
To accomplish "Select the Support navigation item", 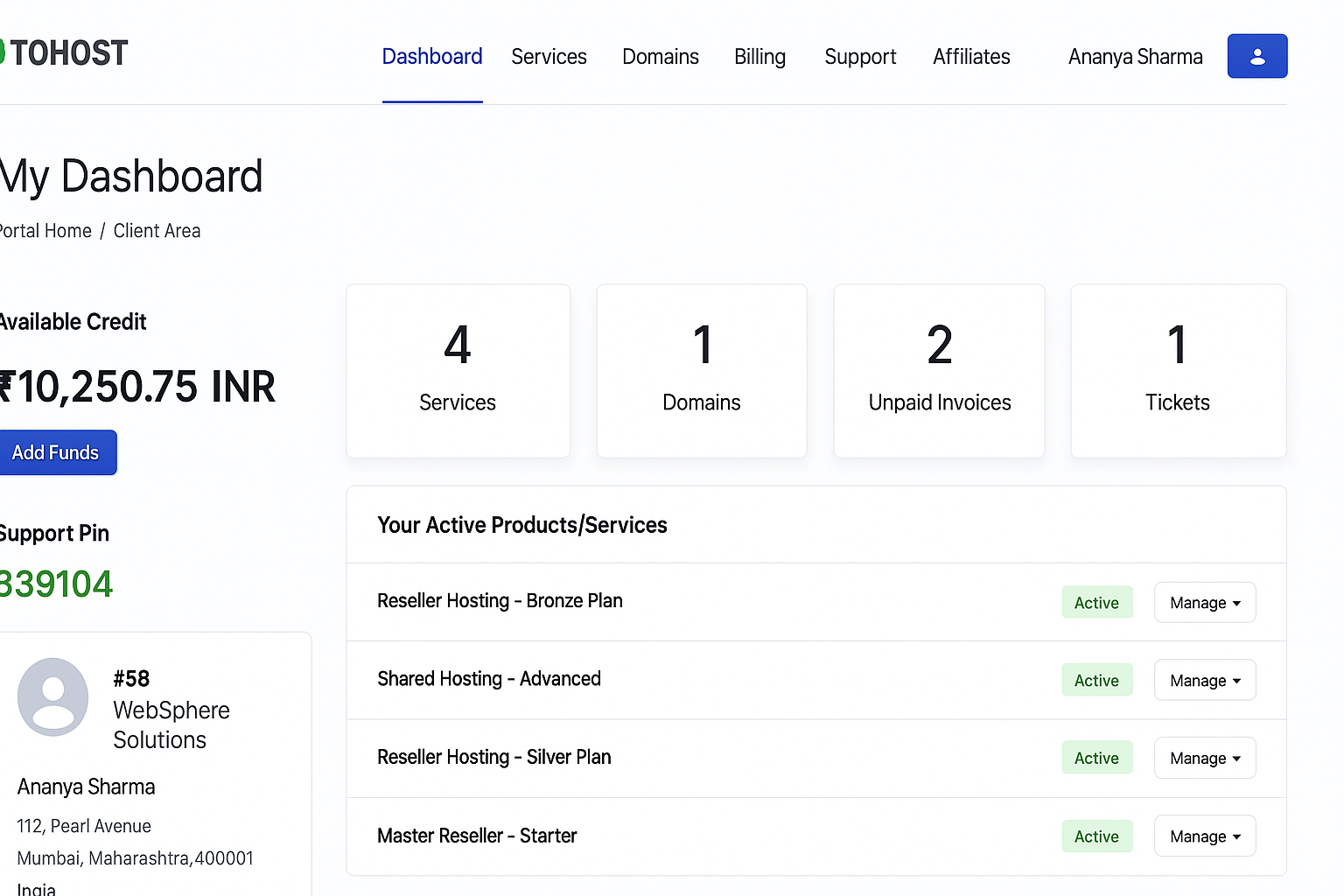I will tap(859, 57).
